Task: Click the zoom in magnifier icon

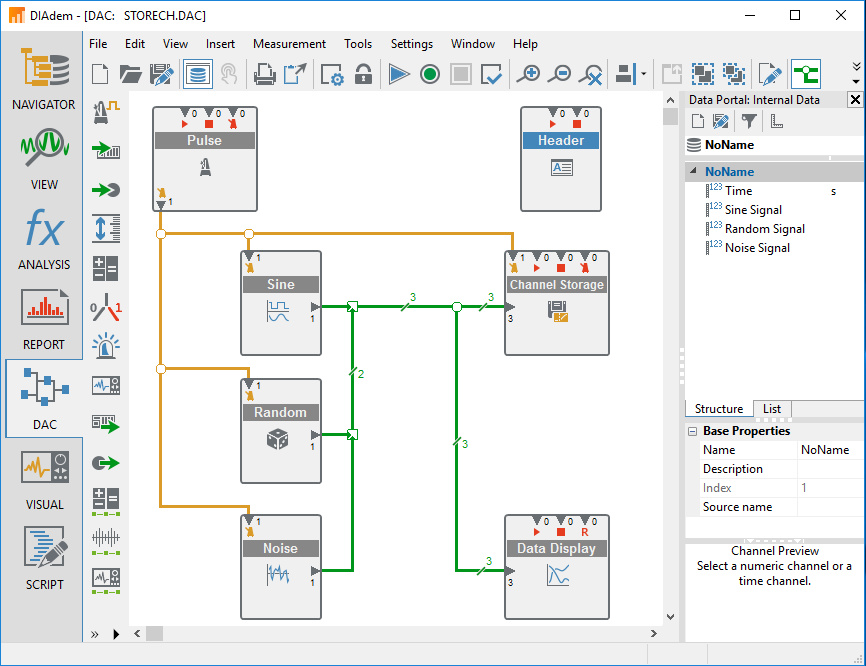Action: pos(529,74)
